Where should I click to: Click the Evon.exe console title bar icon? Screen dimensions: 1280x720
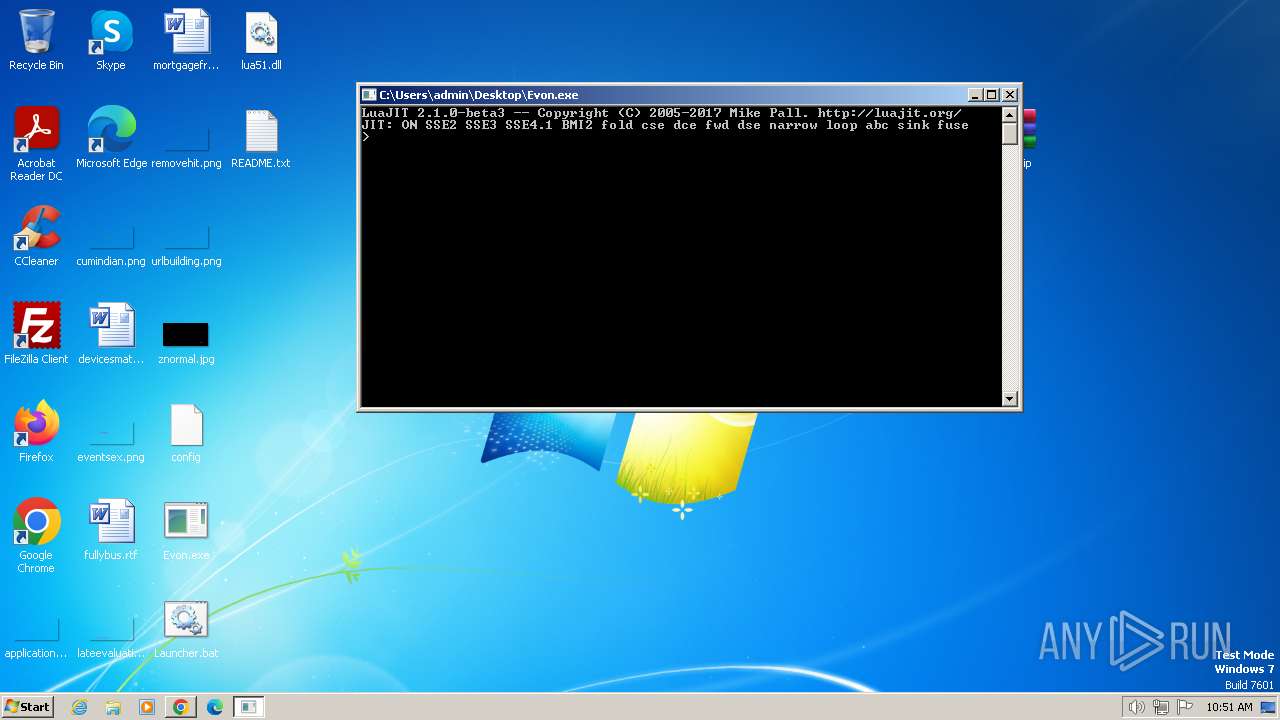point(369,95)
